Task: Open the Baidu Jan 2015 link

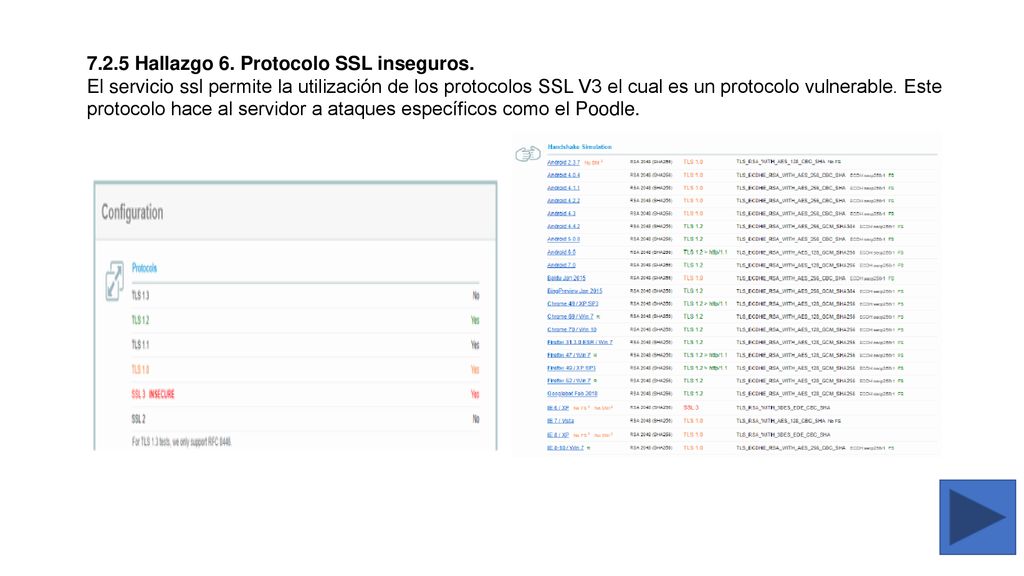Action: (x=566, y=278)
